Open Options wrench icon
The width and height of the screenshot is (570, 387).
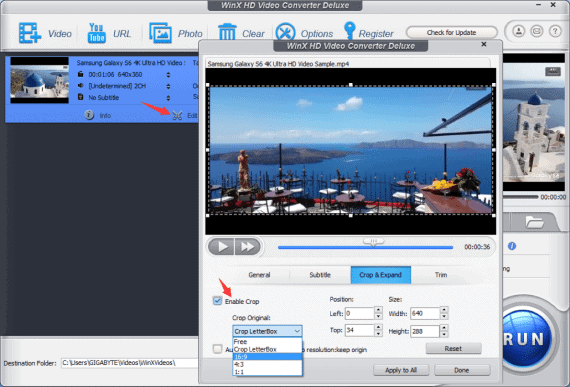(285, 33)
